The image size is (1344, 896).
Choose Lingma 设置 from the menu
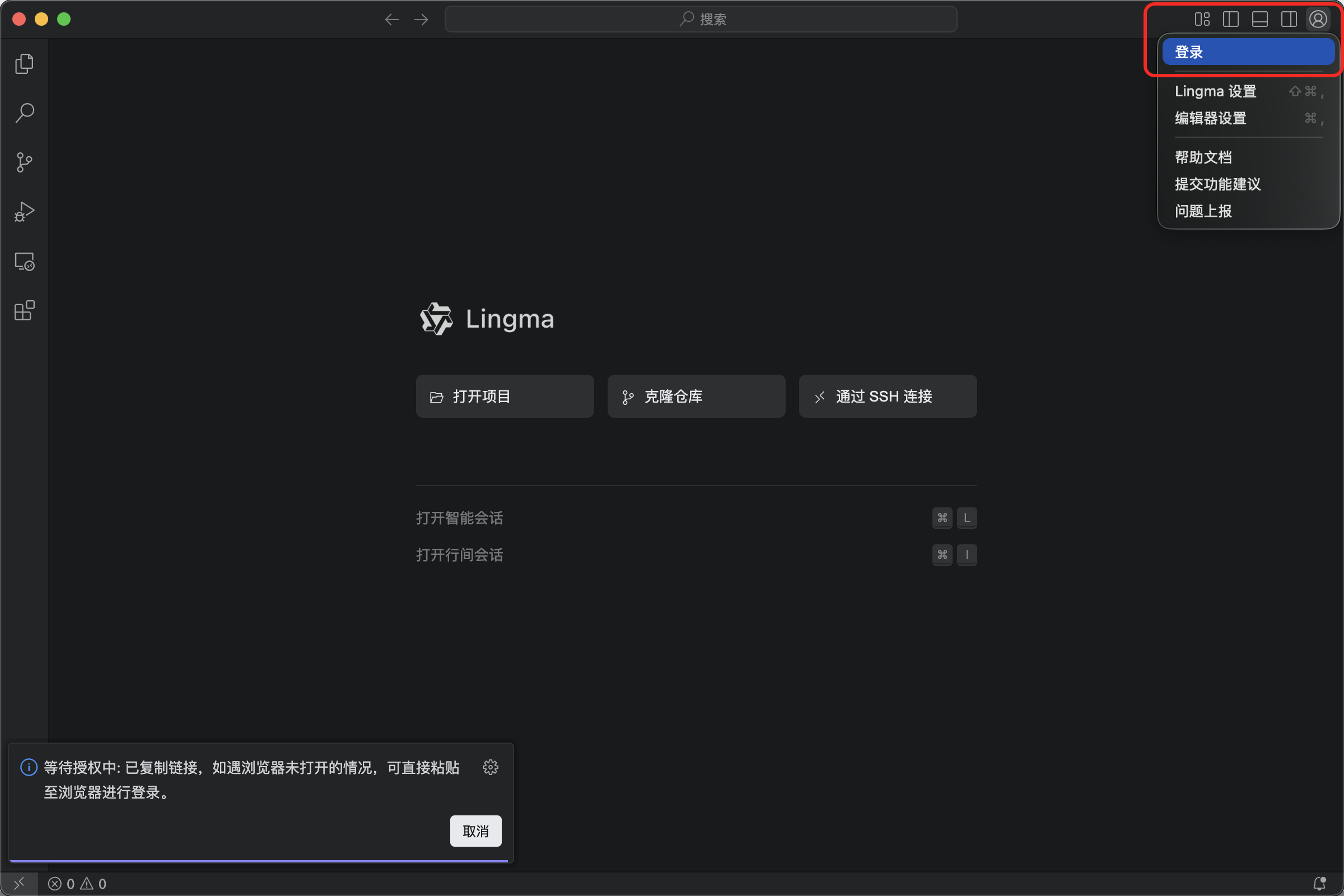pos(1216,91)
